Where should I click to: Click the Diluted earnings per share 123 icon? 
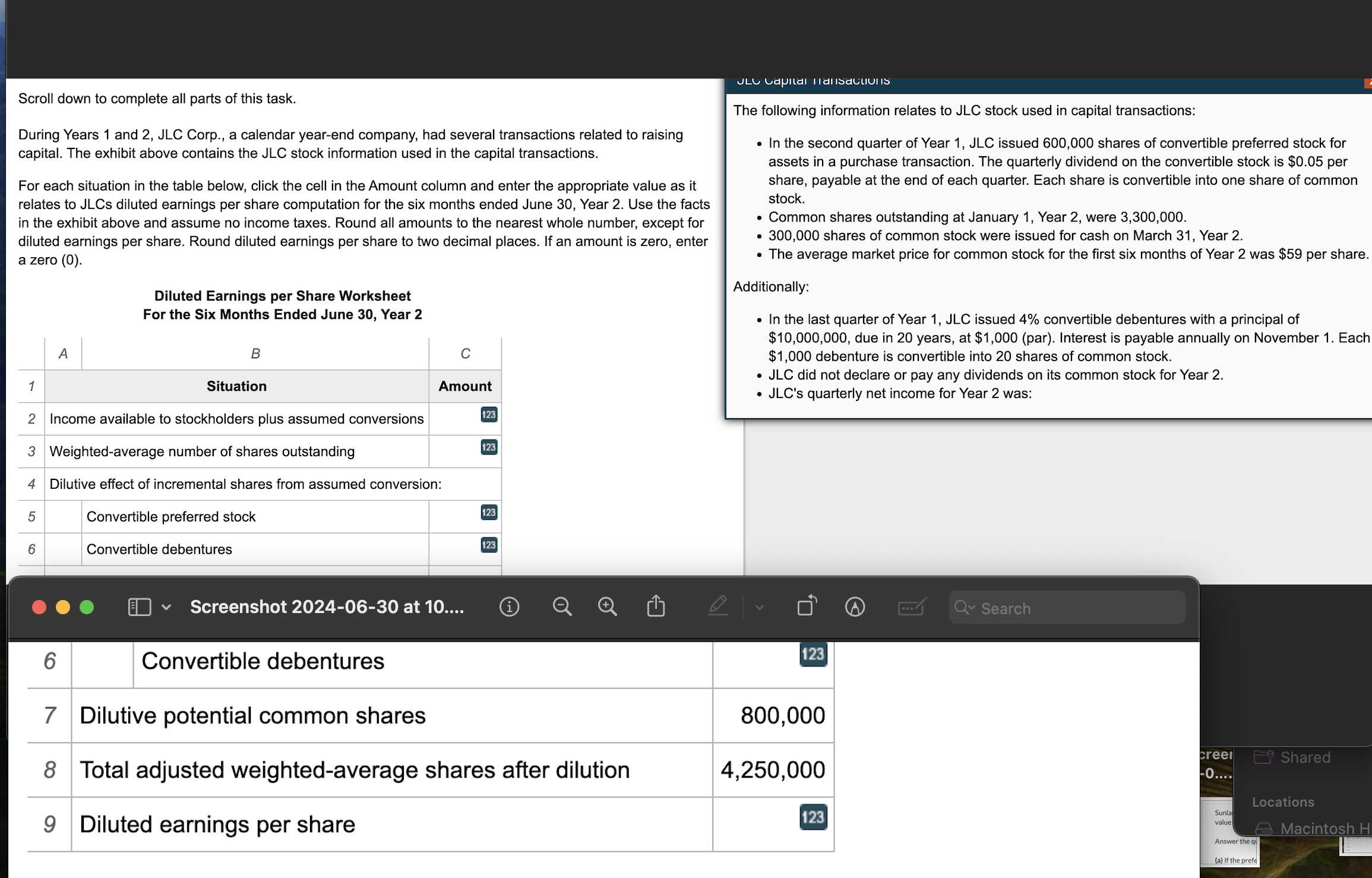[813, 817]
